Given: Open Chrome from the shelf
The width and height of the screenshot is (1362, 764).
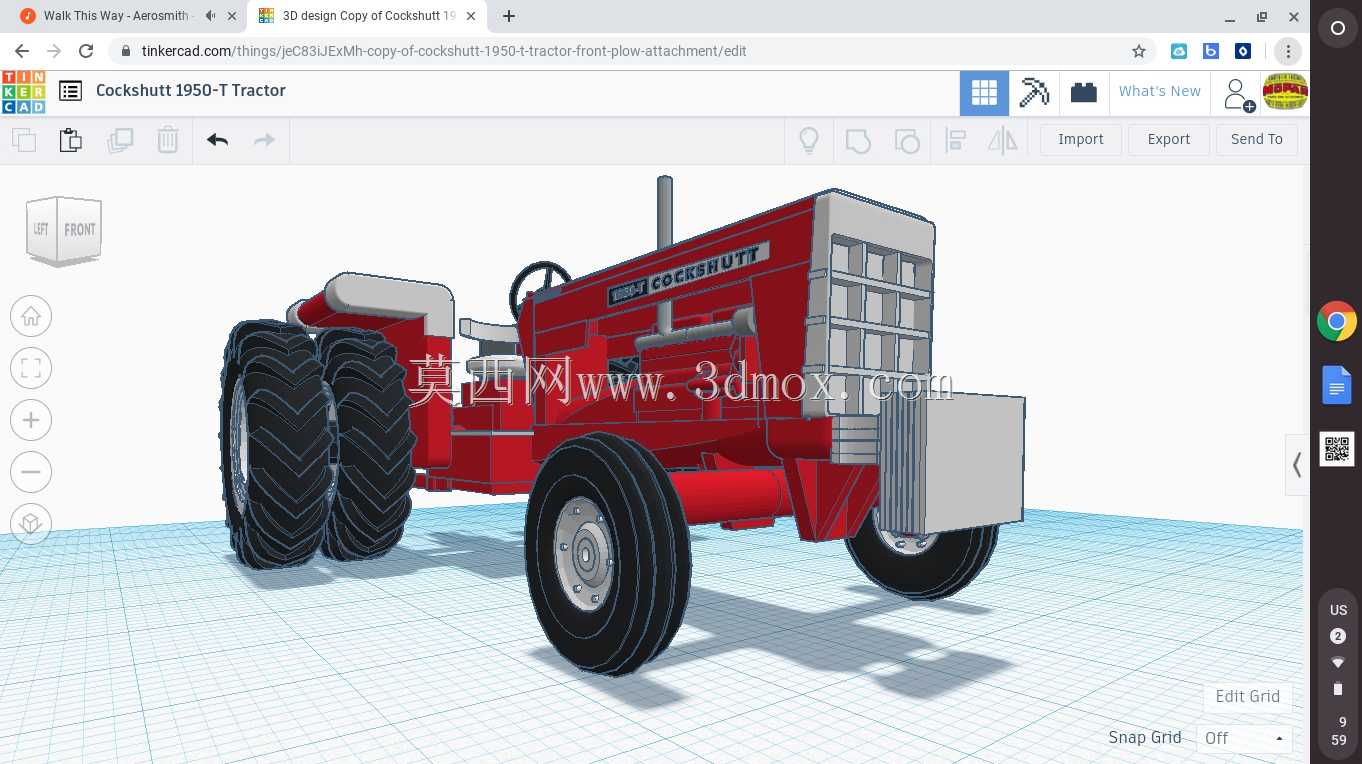Looking at the screenshot, I should [x=1337, y=322].
